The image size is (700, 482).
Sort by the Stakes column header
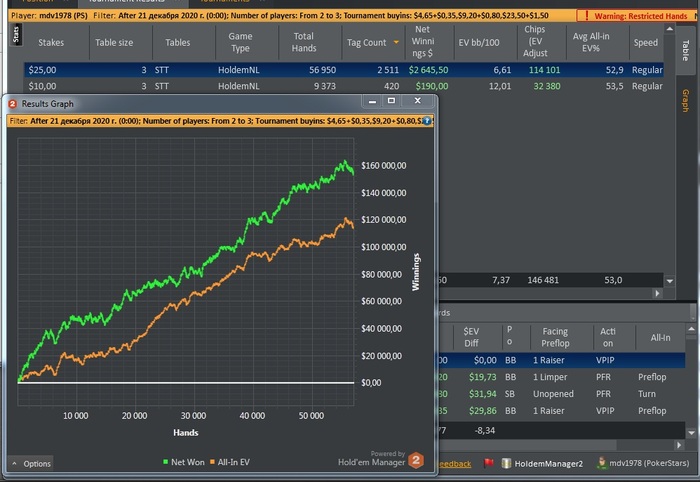pyautogui.click(x=51, y=42)
